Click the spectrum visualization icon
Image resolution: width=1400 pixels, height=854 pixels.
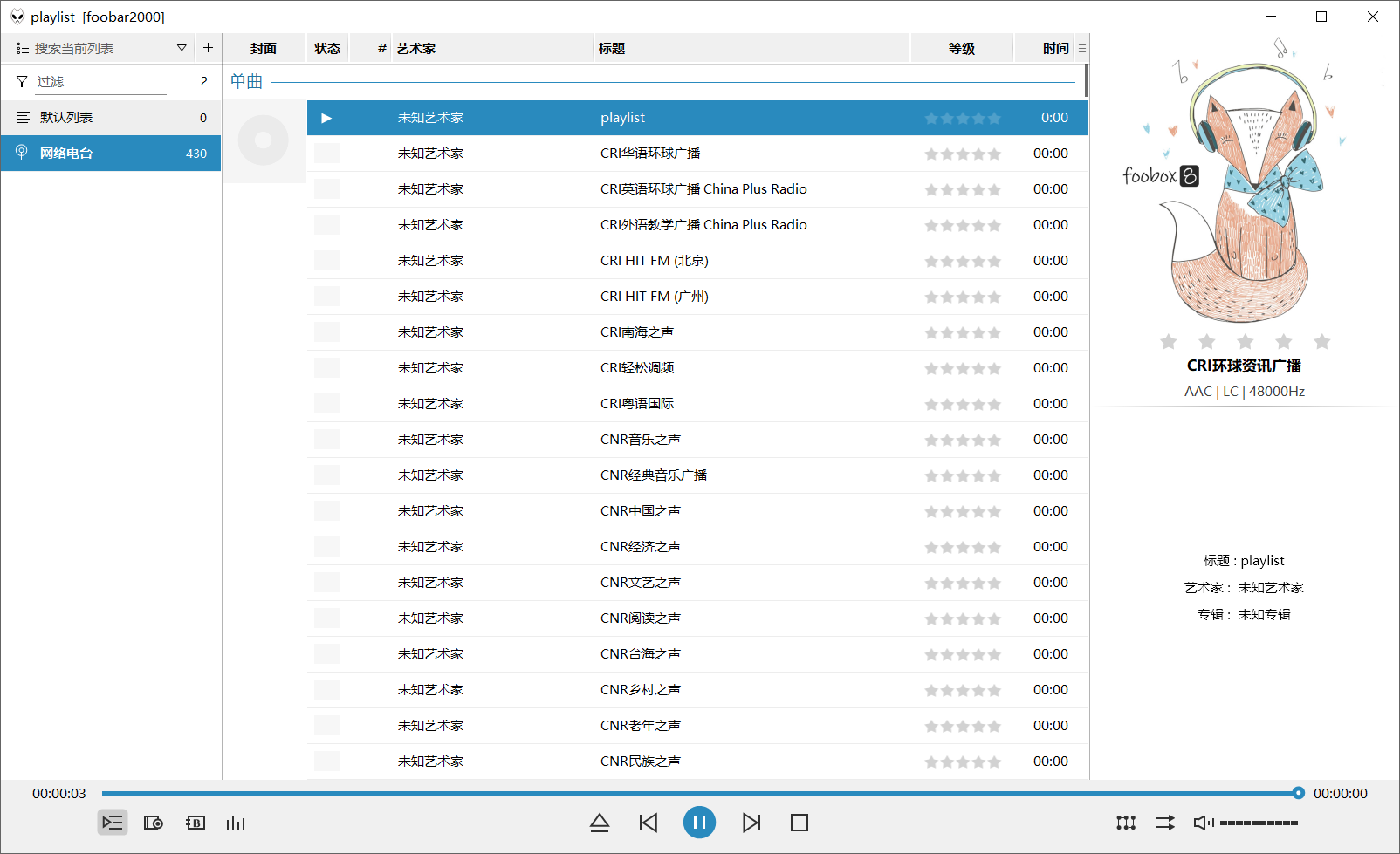[236, 822]
